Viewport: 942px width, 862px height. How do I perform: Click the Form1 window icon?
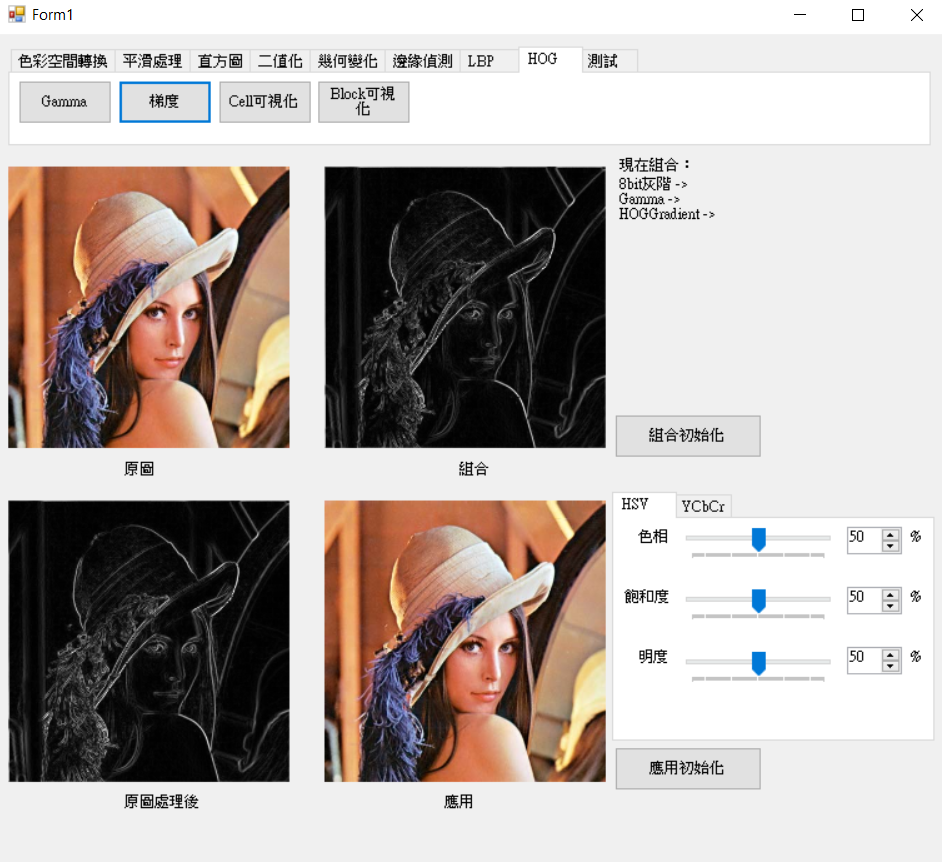click(17, 14)
